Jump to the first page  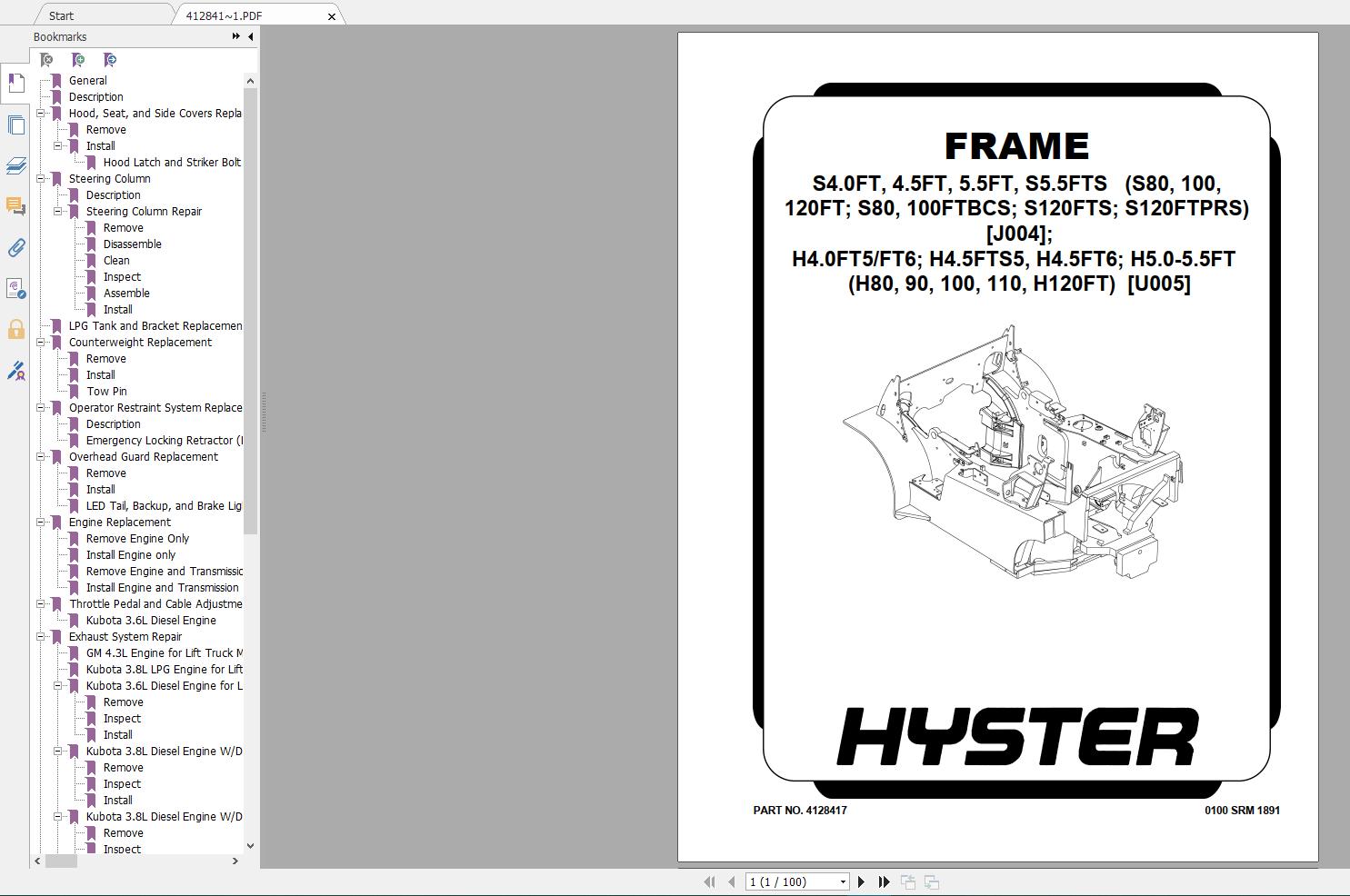[x=709, y=881]
